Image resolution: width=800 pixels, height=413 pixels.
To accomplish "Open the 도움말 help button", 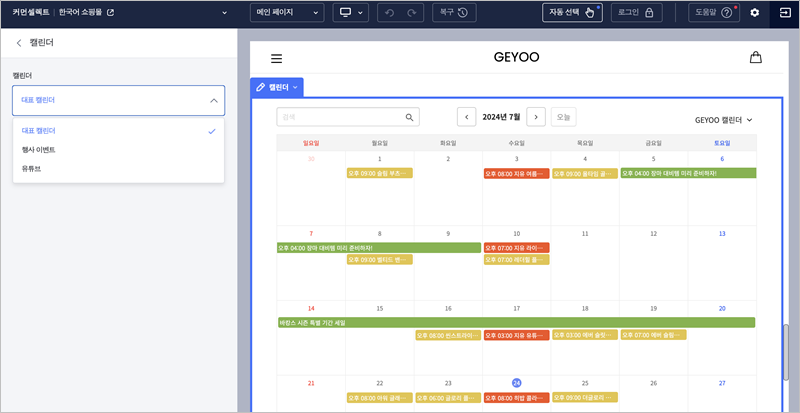I will click(x=714, y=13).
